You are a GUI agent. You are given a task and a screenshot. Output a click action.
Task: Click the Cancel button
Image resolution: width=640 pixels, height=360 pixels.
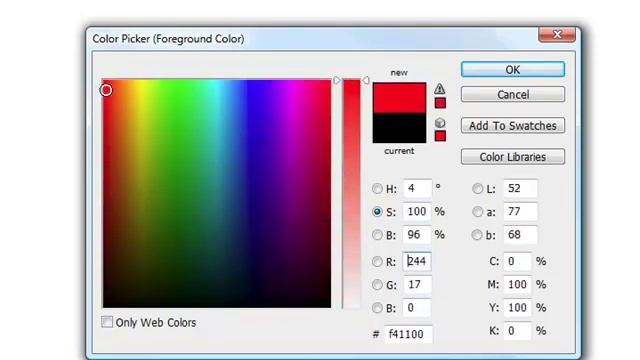click(513, 95)
